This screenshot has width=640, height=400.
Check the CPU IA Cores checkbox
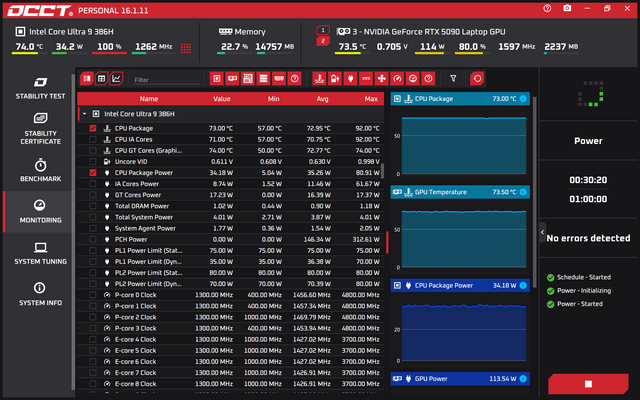tap(93, 139)
